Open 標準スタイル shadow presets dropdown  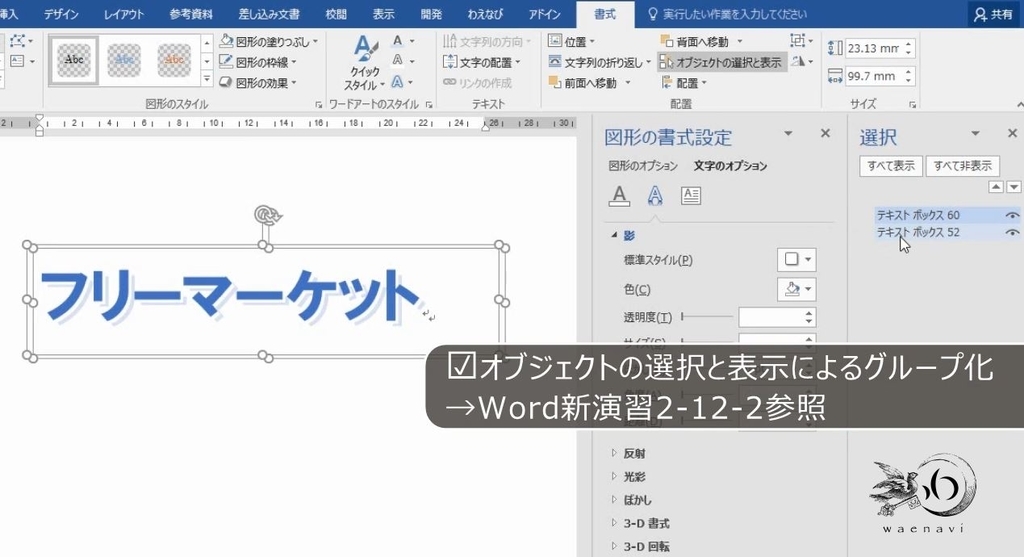tap(796, 259)
